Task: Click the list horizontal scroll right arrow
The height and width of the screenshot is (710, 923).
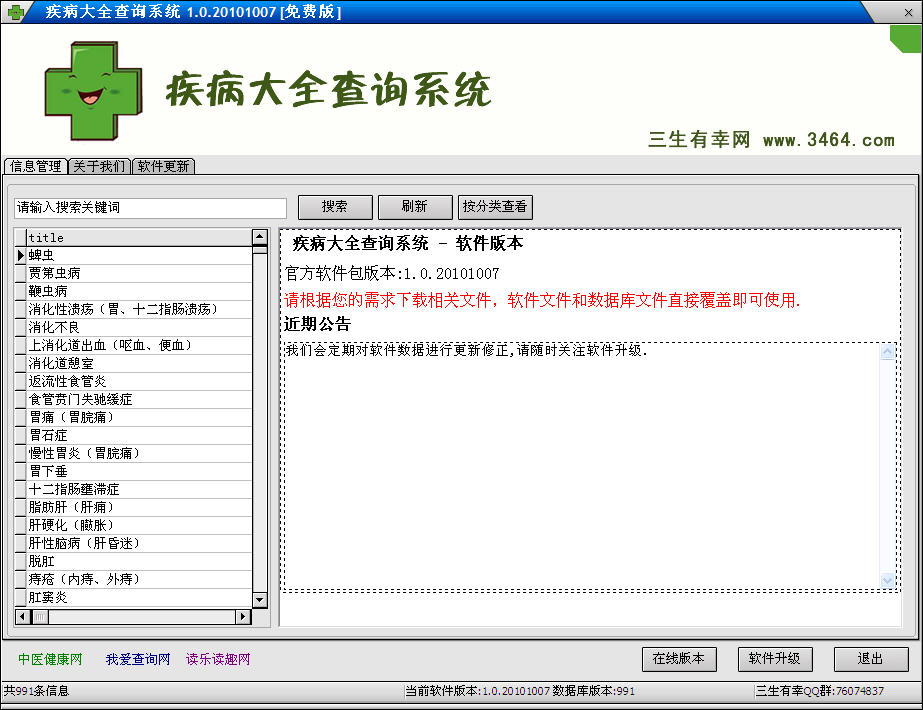Action: click(243, 616)
